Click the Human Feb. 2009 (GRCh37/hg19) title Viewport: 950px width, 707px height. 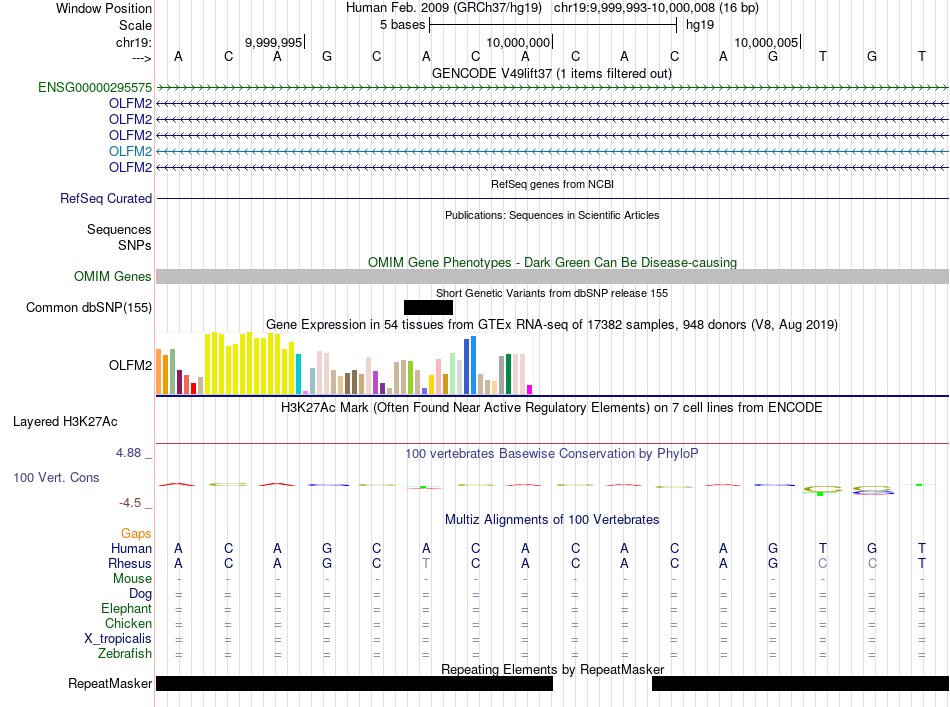(443, 8)
